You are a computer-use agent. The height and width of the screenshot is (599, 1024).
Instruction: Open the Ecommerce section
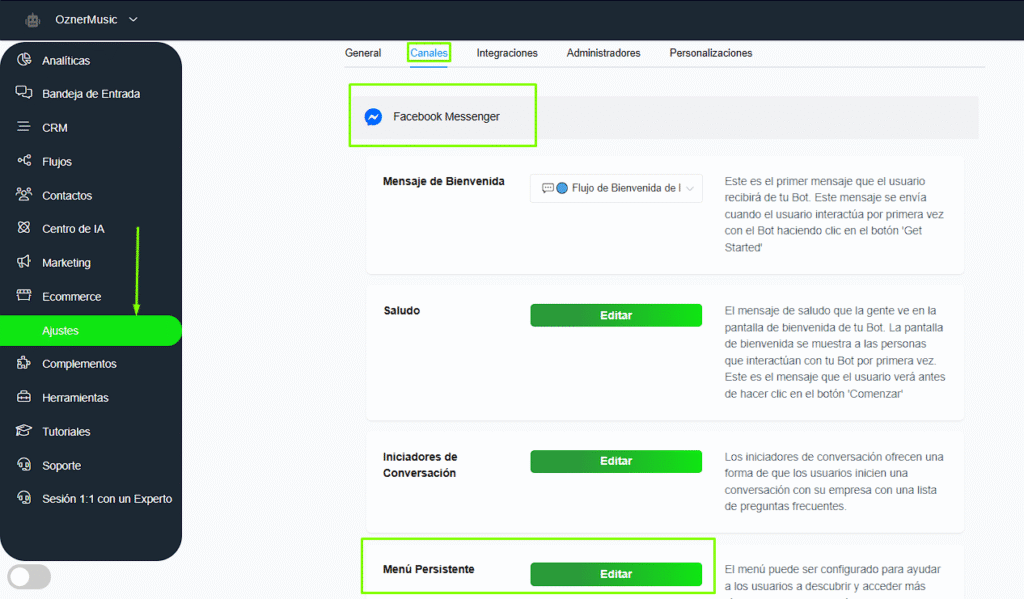point(70,296)
